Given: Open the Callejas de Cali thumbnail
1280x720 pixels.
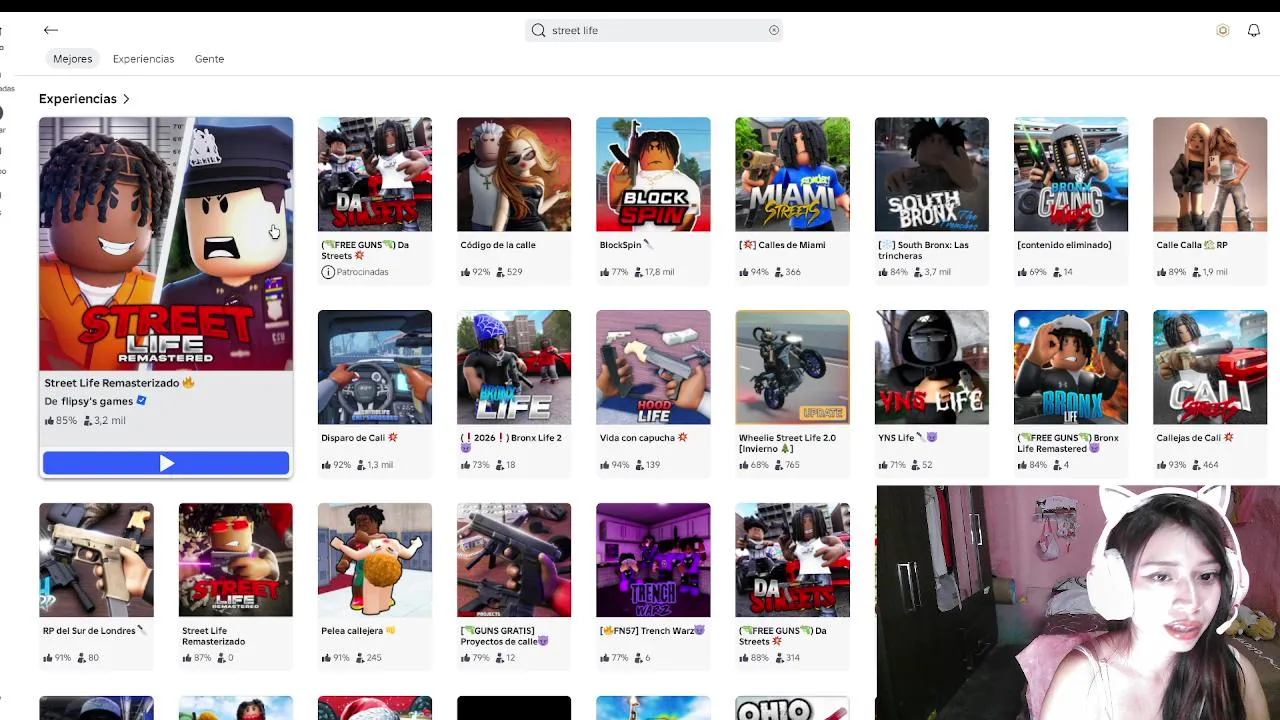Looking at the screenshot, I should pos(1210,367).
